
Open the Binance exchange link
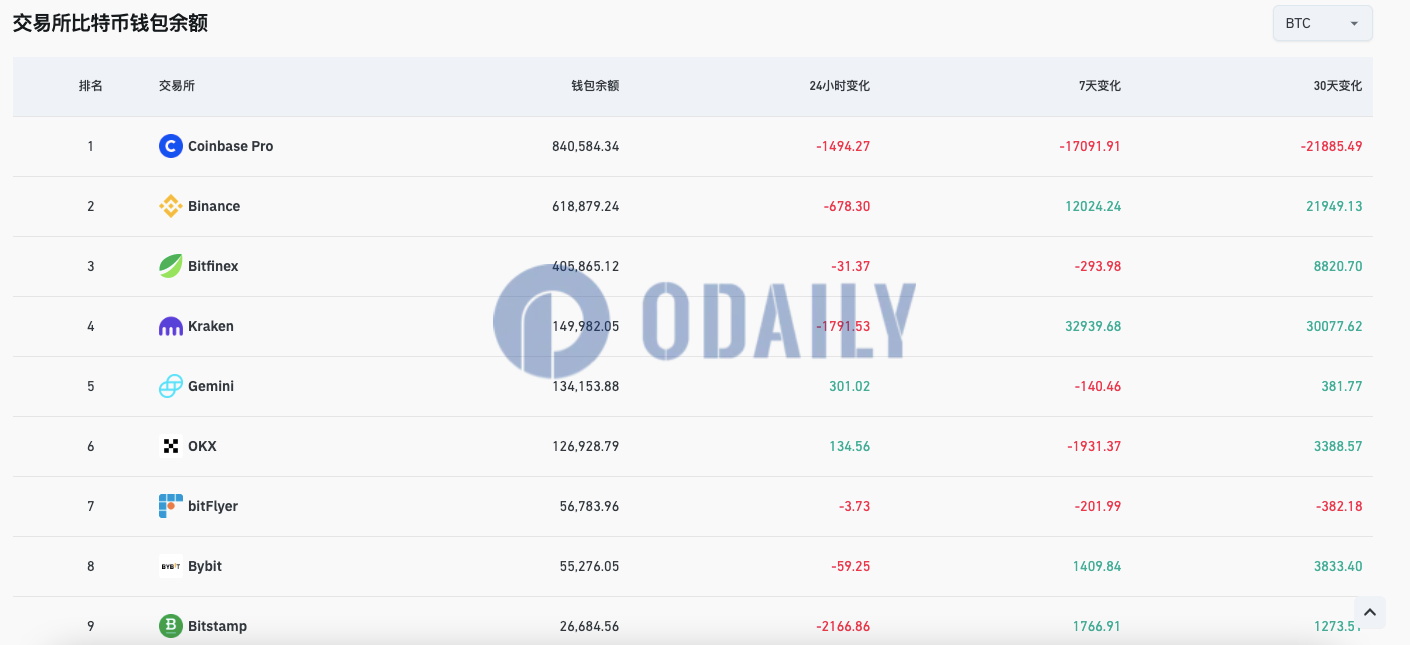click(214, 206)
